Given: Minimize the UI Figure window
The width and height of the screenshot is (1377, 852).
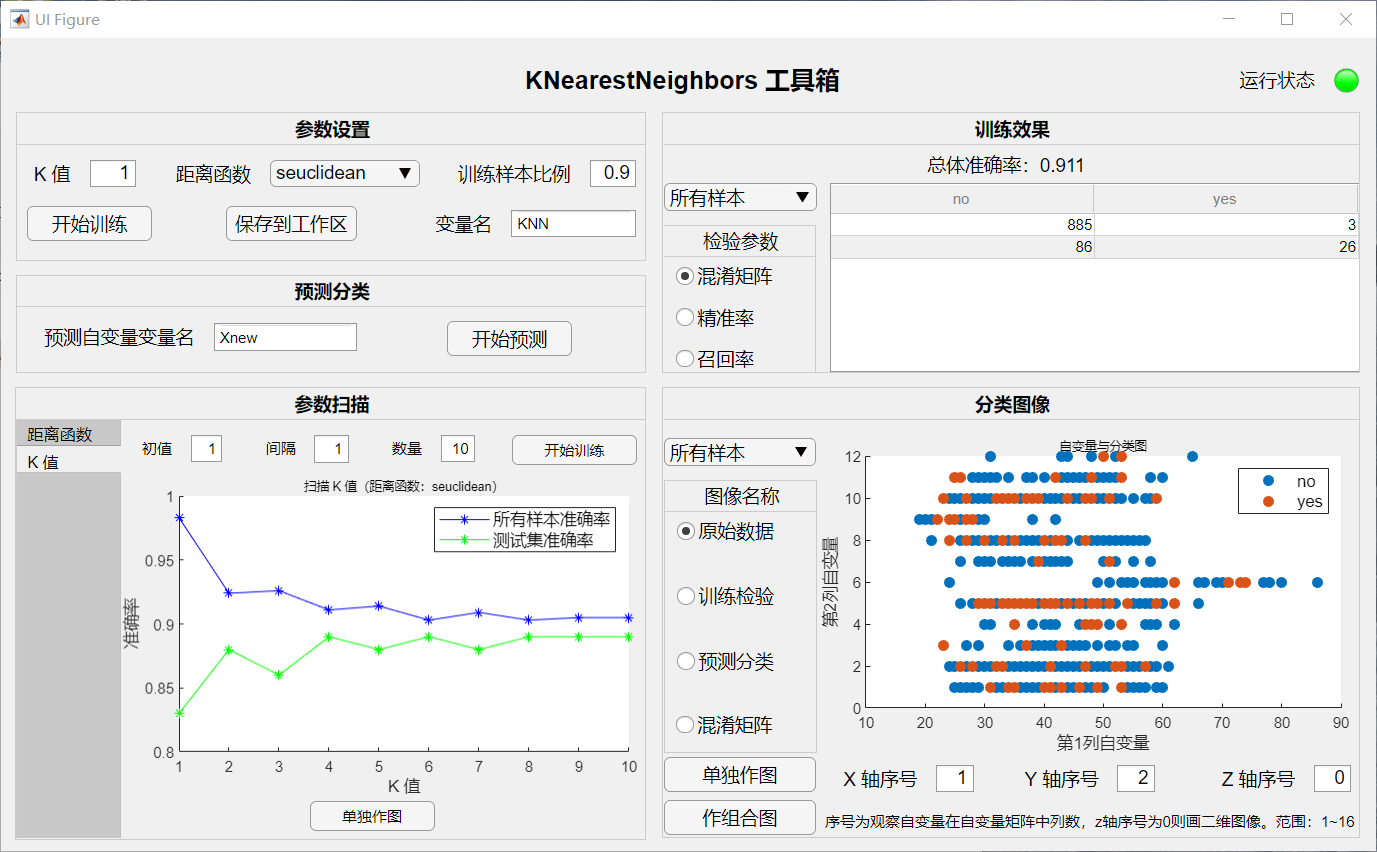Looking at the screenshot, I should 1228,19.
